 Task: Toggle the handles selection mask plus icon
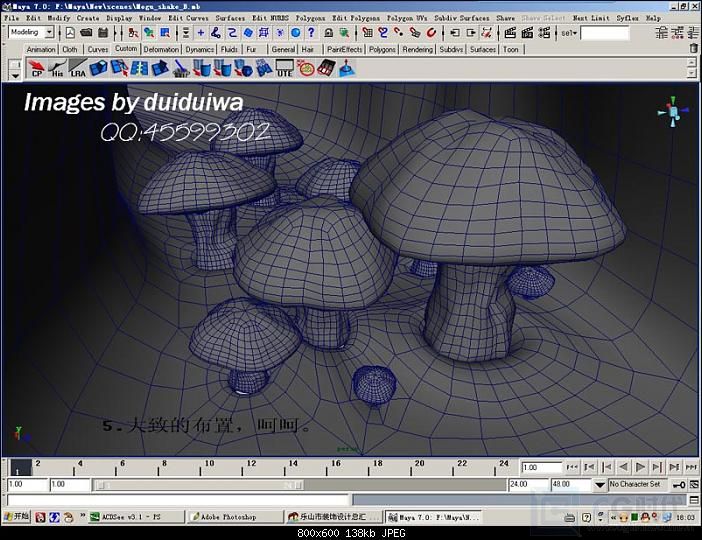pos(201,32)
